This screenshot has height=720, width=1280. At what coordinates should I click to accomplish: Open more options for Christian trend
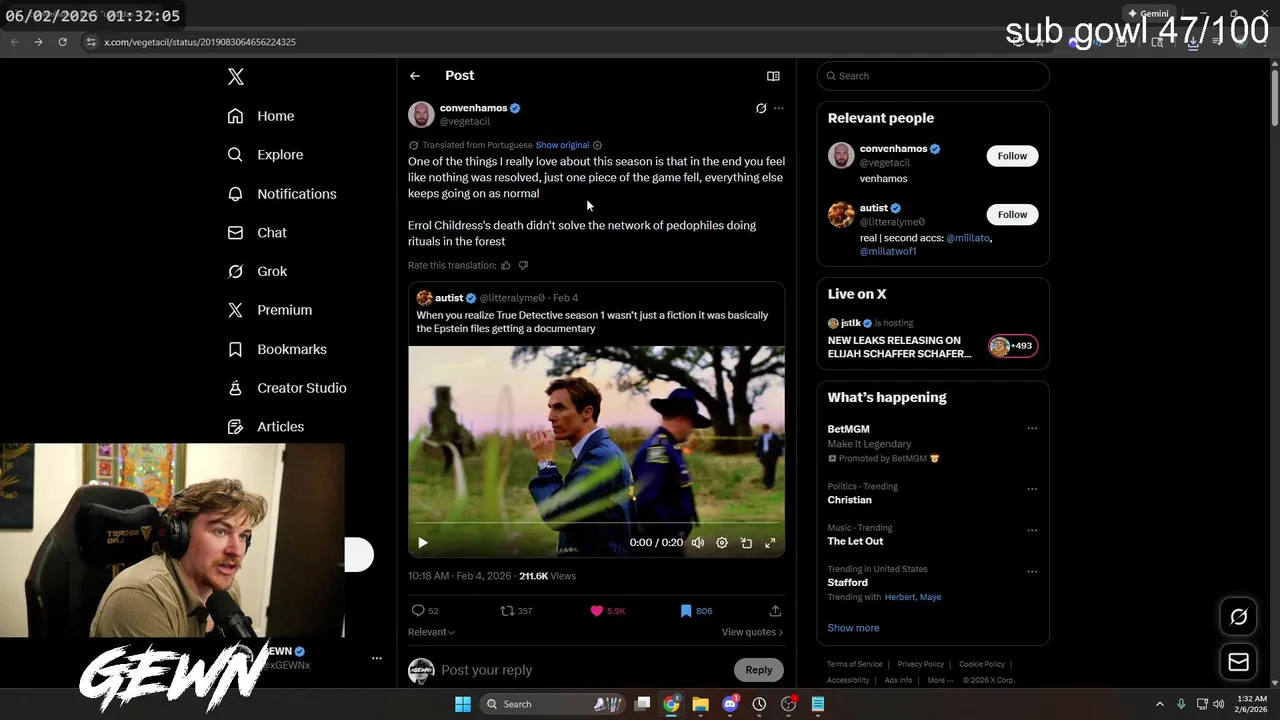[x=1032, y=489]
